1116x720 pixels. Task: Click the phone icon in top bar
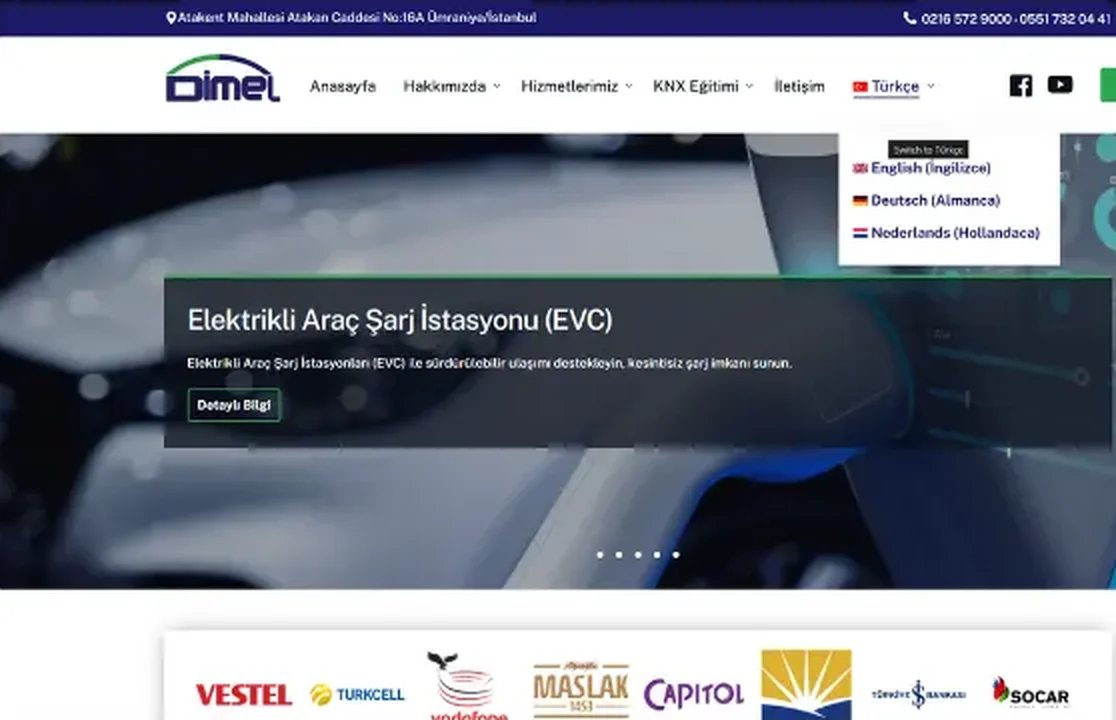coord(910,18)
